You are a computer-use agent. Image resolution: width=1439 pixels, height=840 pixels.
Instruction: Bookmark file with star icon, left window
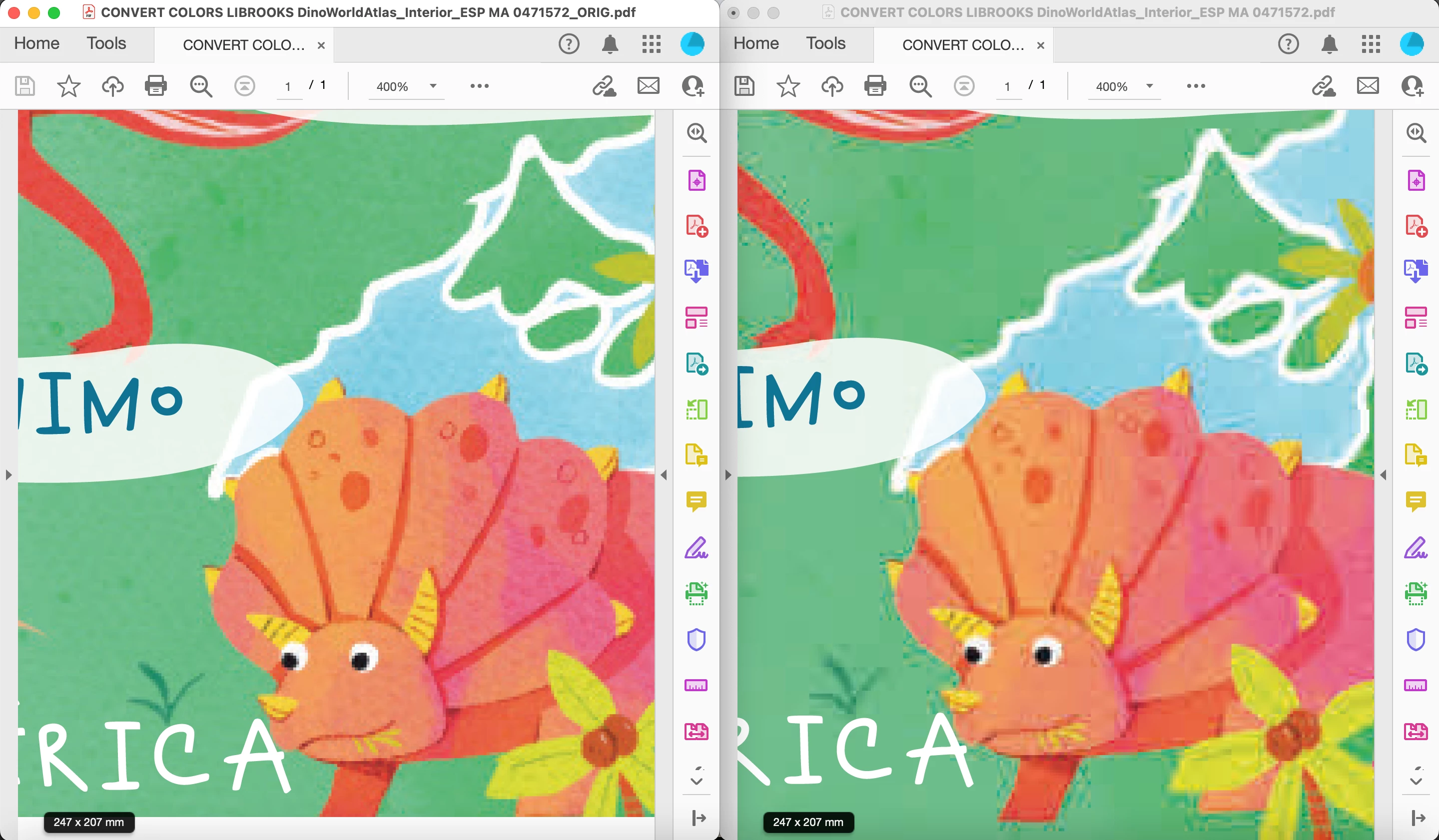(x=68, y=86)
